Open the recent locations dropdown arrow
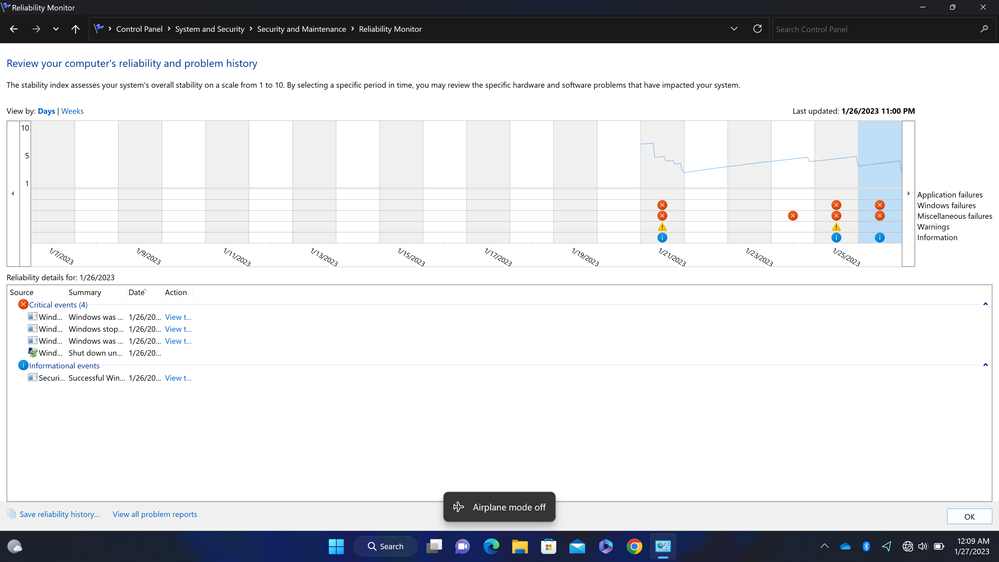 click(x=56, y=29)
